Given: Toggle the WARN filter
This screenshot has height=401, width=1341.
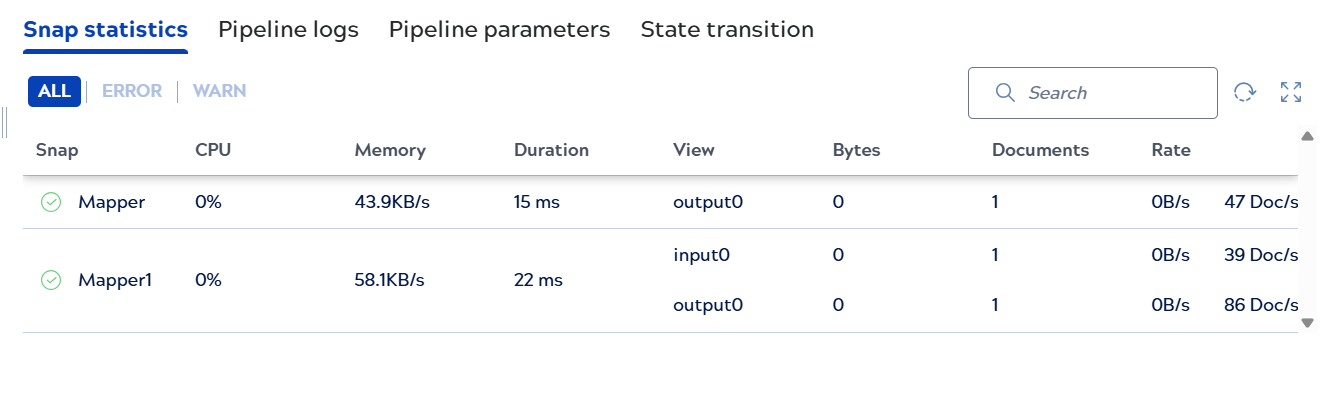Looking at the screenshot, I should (x=219, y=91).
